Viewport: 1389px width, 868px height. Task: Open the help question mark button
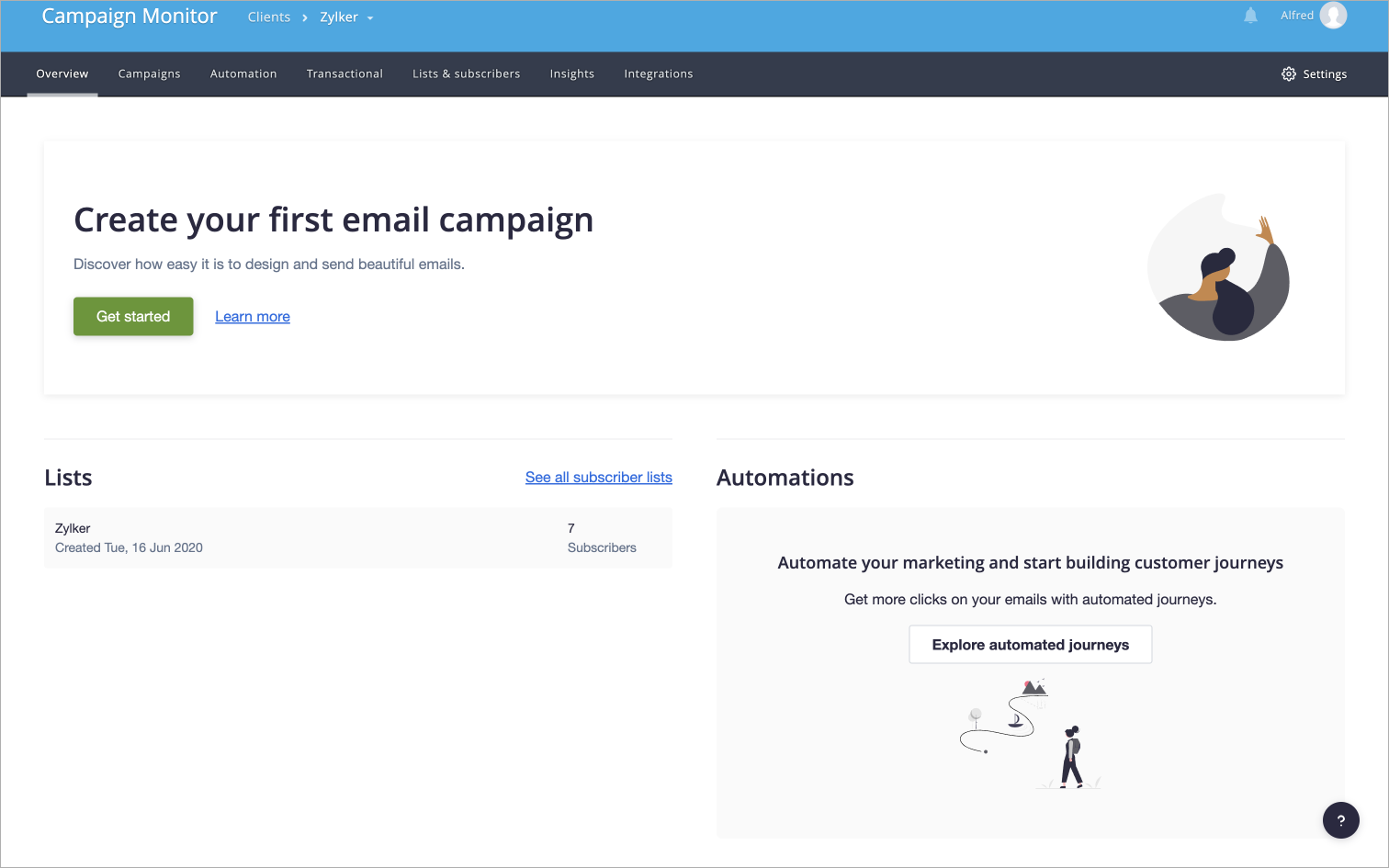click(x=1341, y=820)
